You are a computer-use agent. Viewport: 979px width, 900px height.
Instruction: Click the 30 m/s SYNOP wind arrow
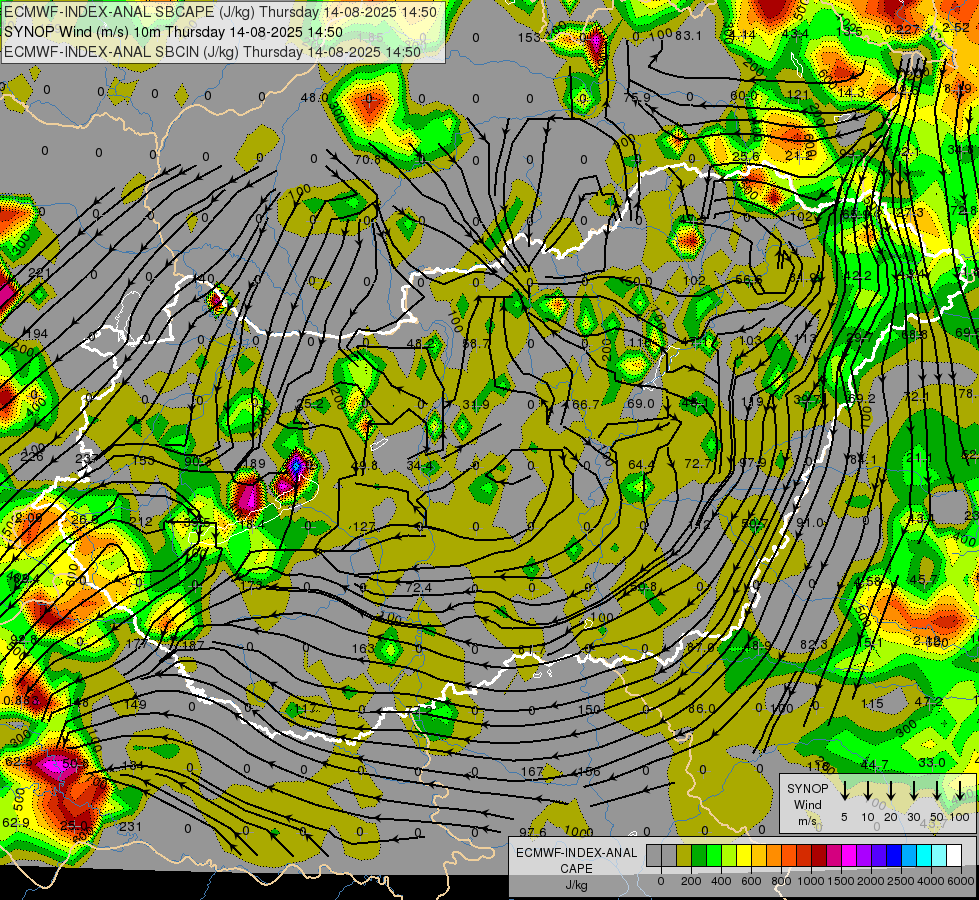(x=913, y=791)
